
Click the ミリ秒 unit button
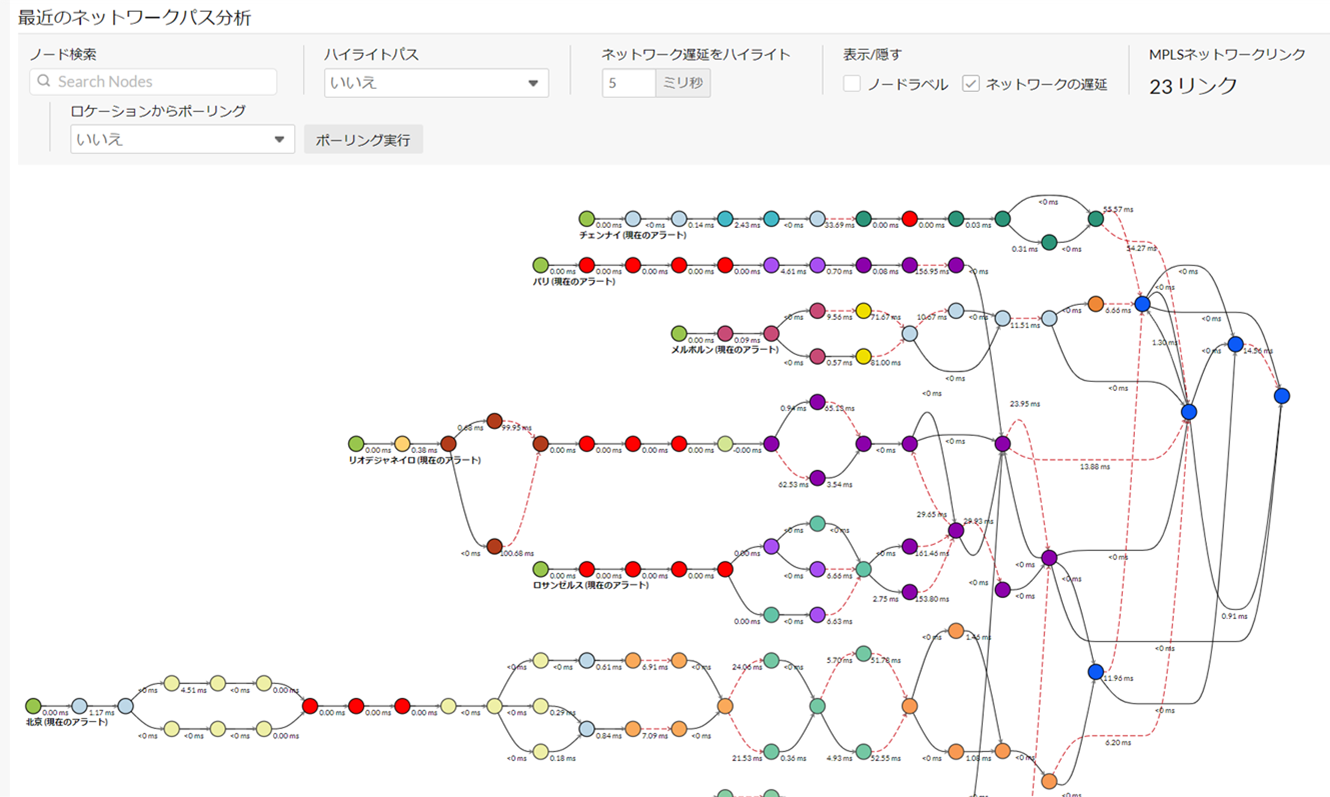pyautogui.click(x=682, y=83)
